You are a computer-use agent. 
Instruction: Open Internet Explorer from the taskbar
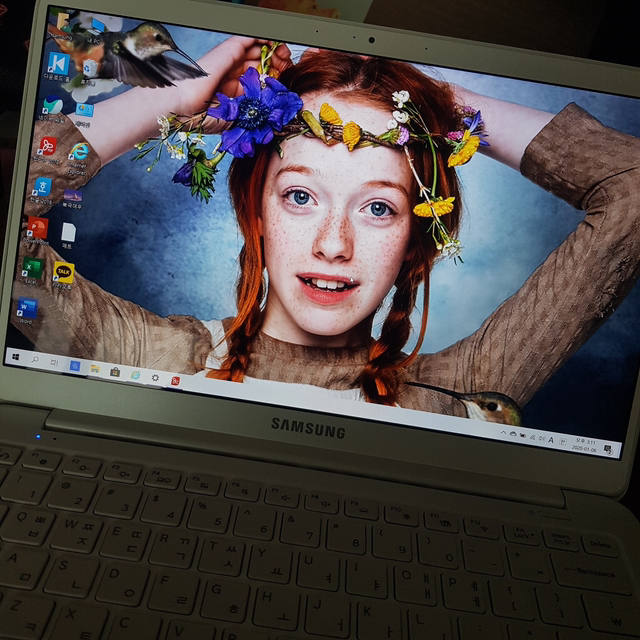135,375
